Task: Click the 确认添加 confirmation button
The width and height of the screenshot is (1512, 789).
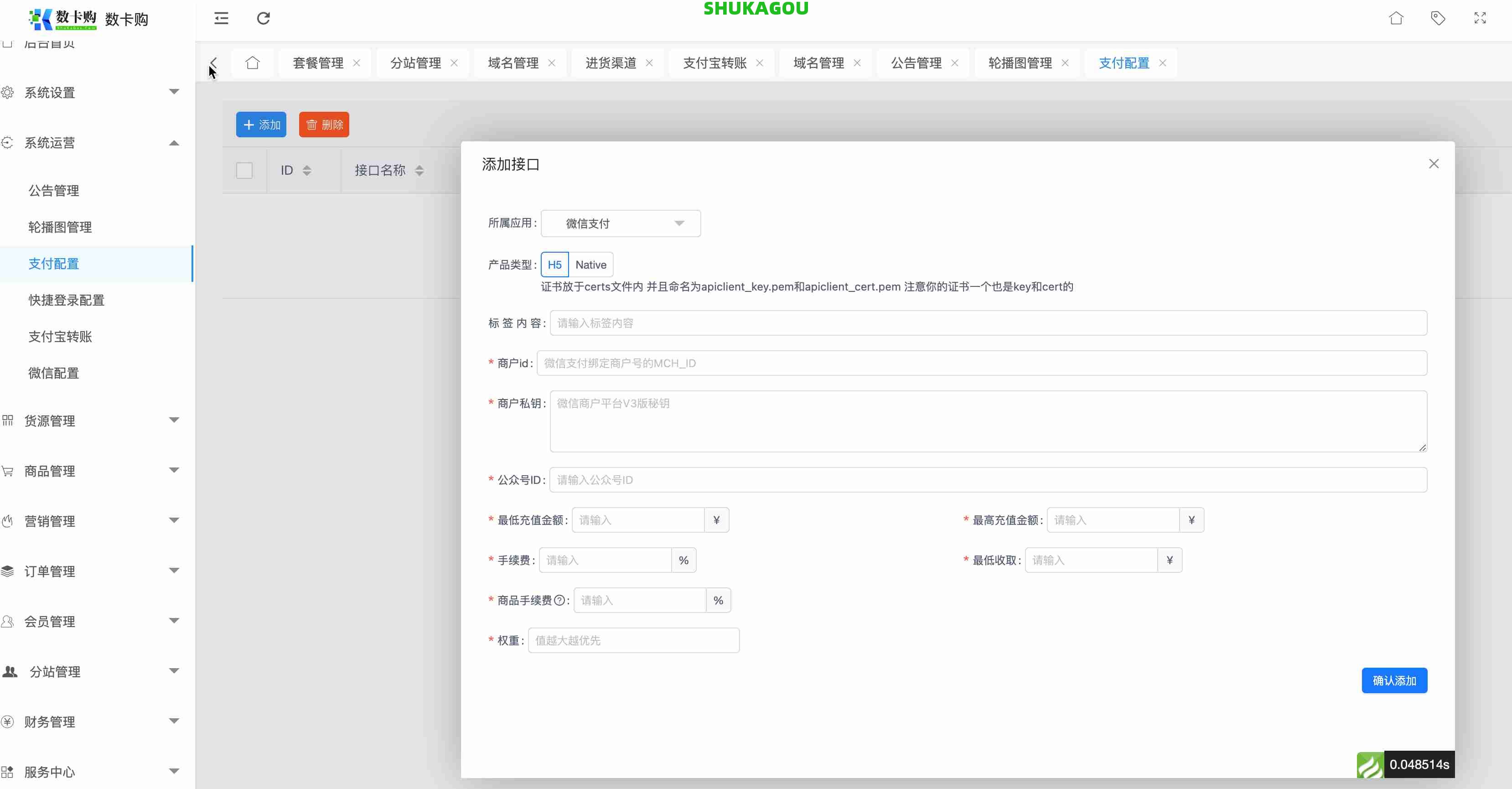Action: (x=1394, y=680)
